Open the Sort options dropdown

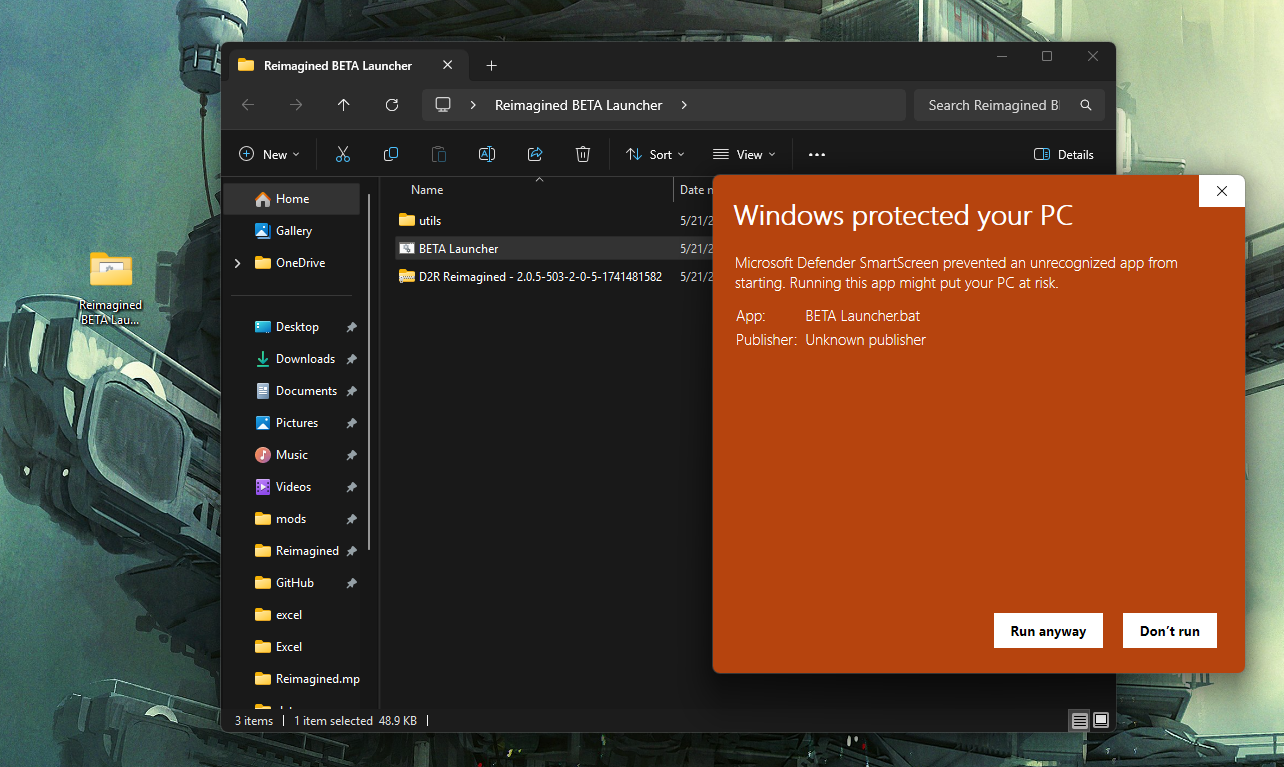coord(655,154)
